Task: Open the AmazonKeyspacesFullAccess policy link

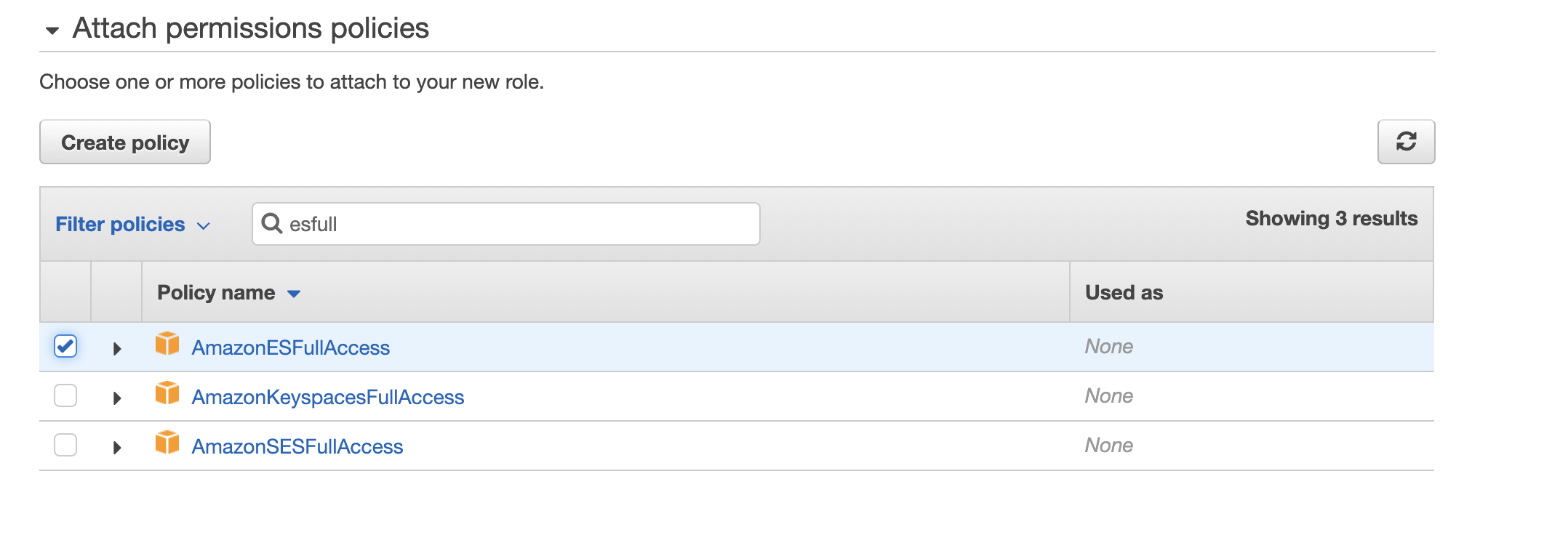Action: point(327,398)
